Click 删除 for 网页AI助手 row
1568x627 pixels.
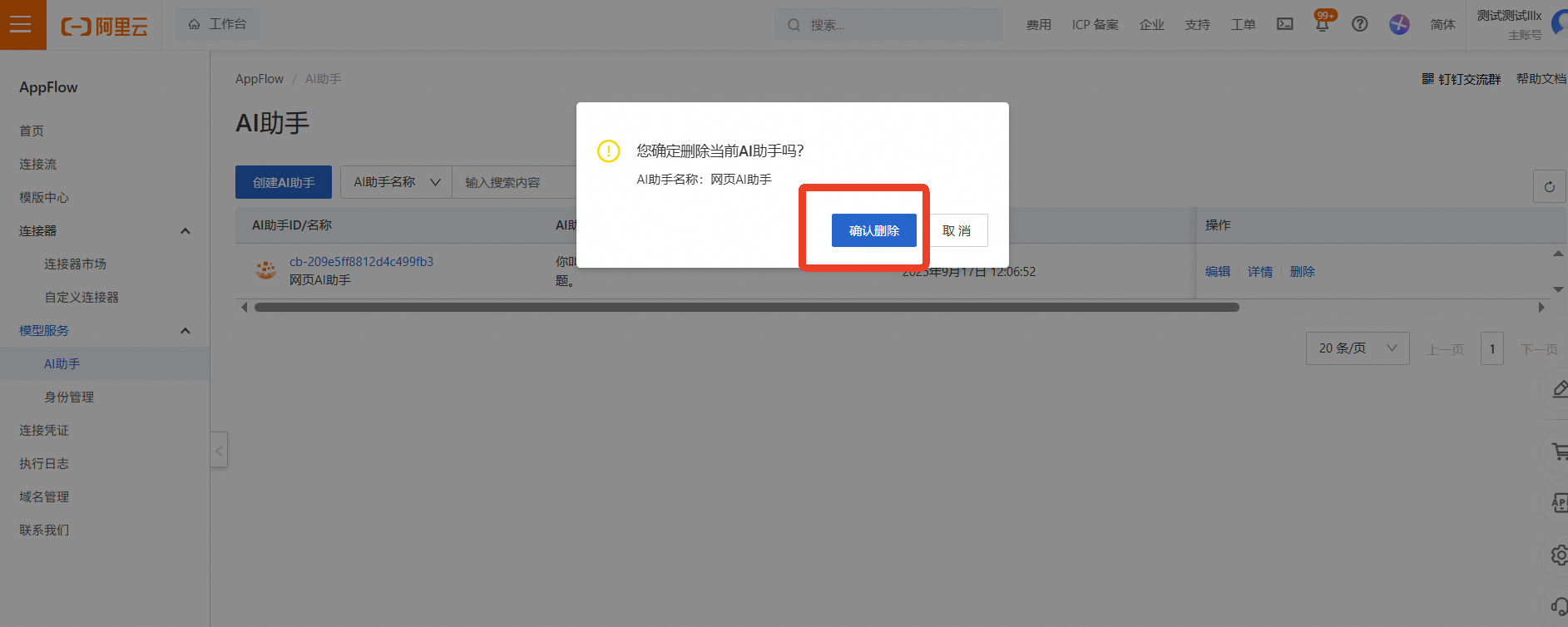(1303, 271)
